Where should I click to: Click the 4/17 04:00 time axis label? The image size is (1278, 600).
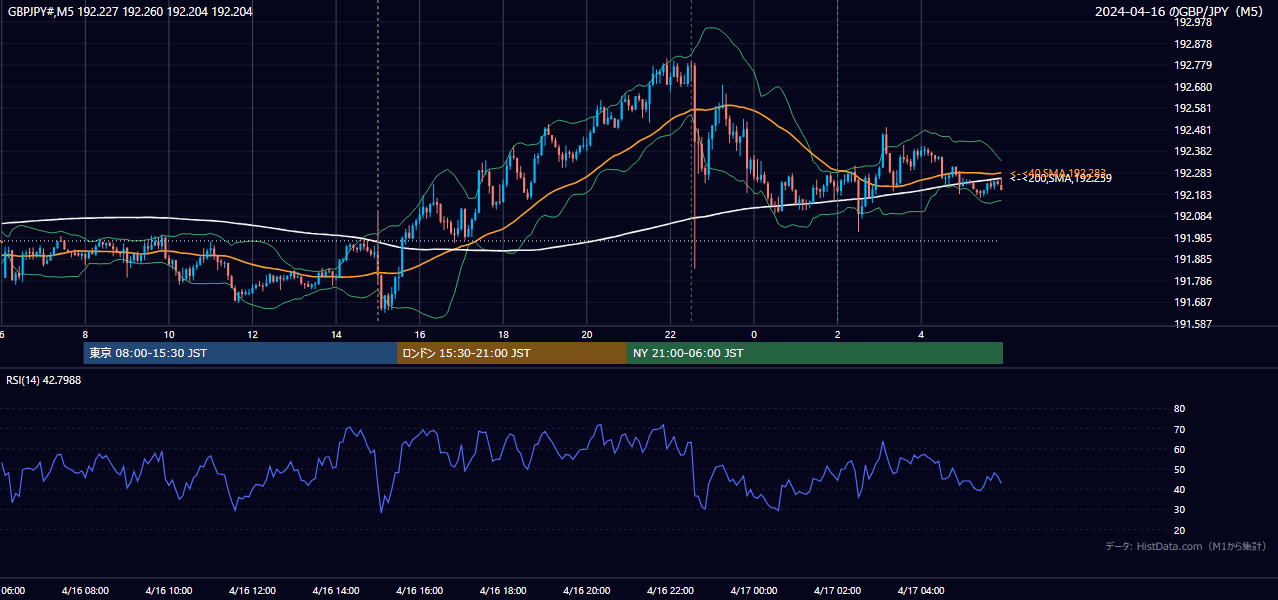point(921,590)
